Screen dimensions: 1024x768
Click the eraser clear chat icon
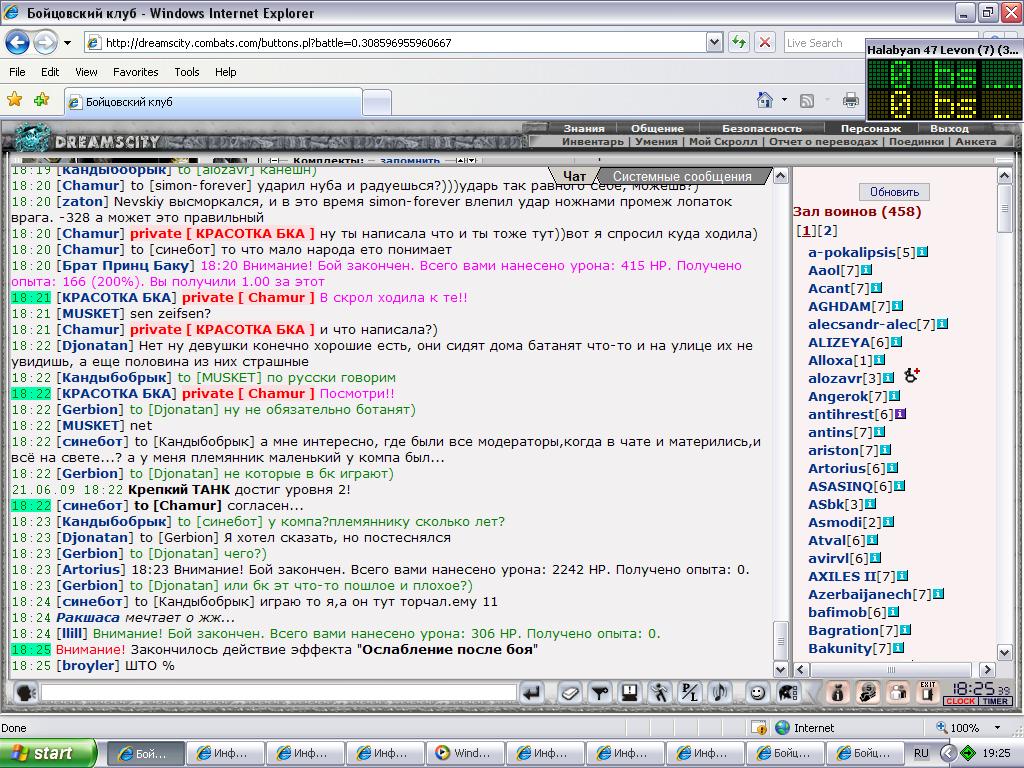(x=569, y=692)
